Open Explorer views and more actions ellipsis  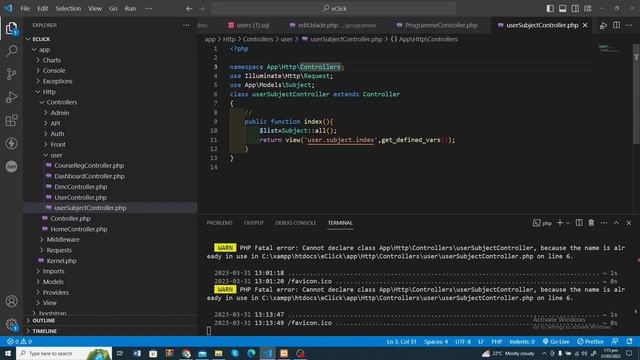[186, 25]
